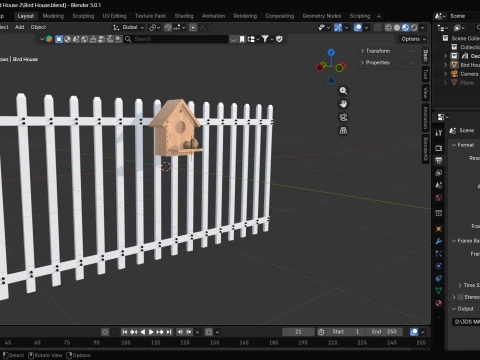Add new workspace with plus button
This screenshot has width=480, height=360.
pos(379,16)
